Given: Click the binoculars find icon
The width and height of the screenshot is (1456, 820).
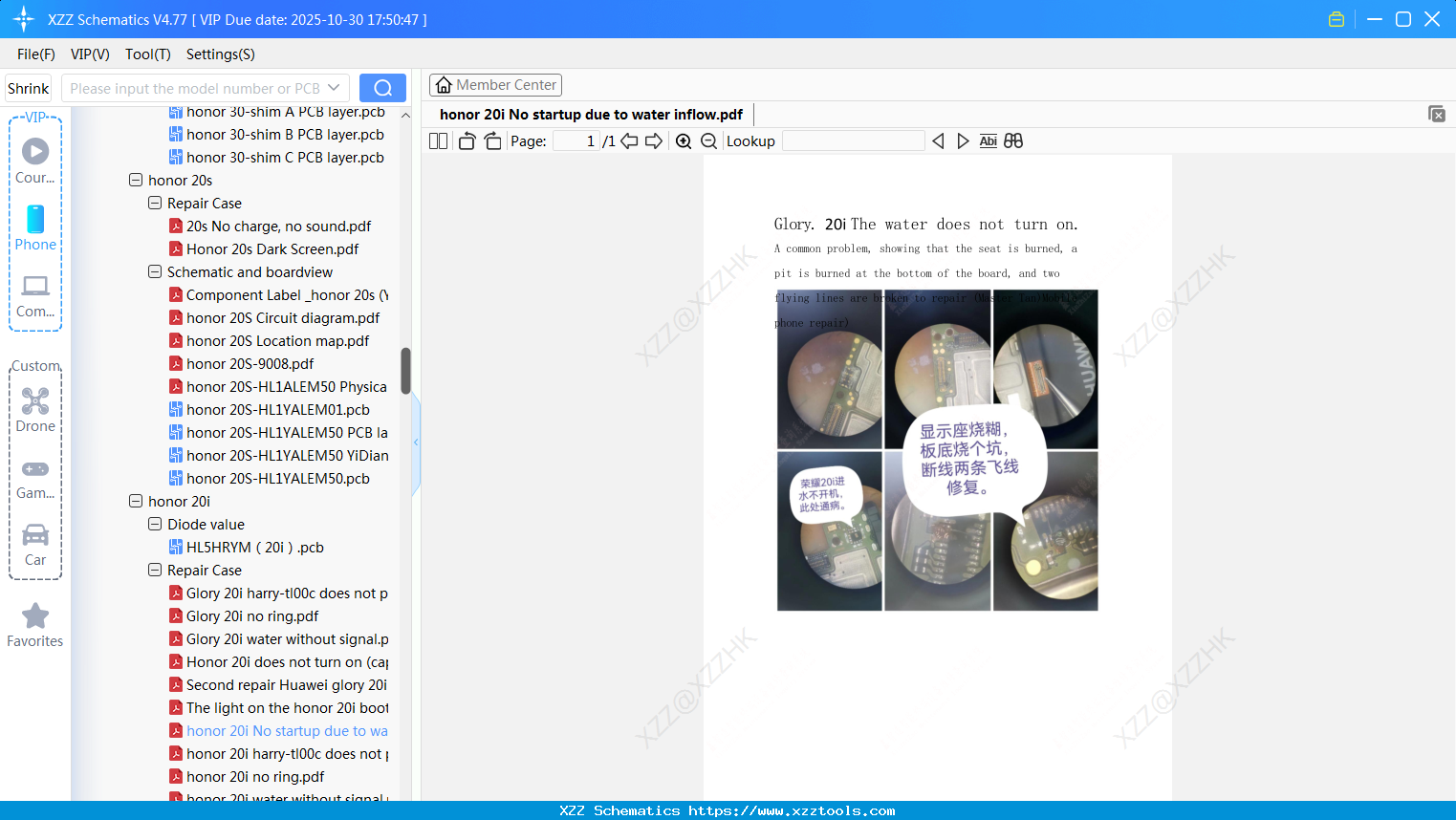Looking at the screenshot, I should [x=1013, y=141].
